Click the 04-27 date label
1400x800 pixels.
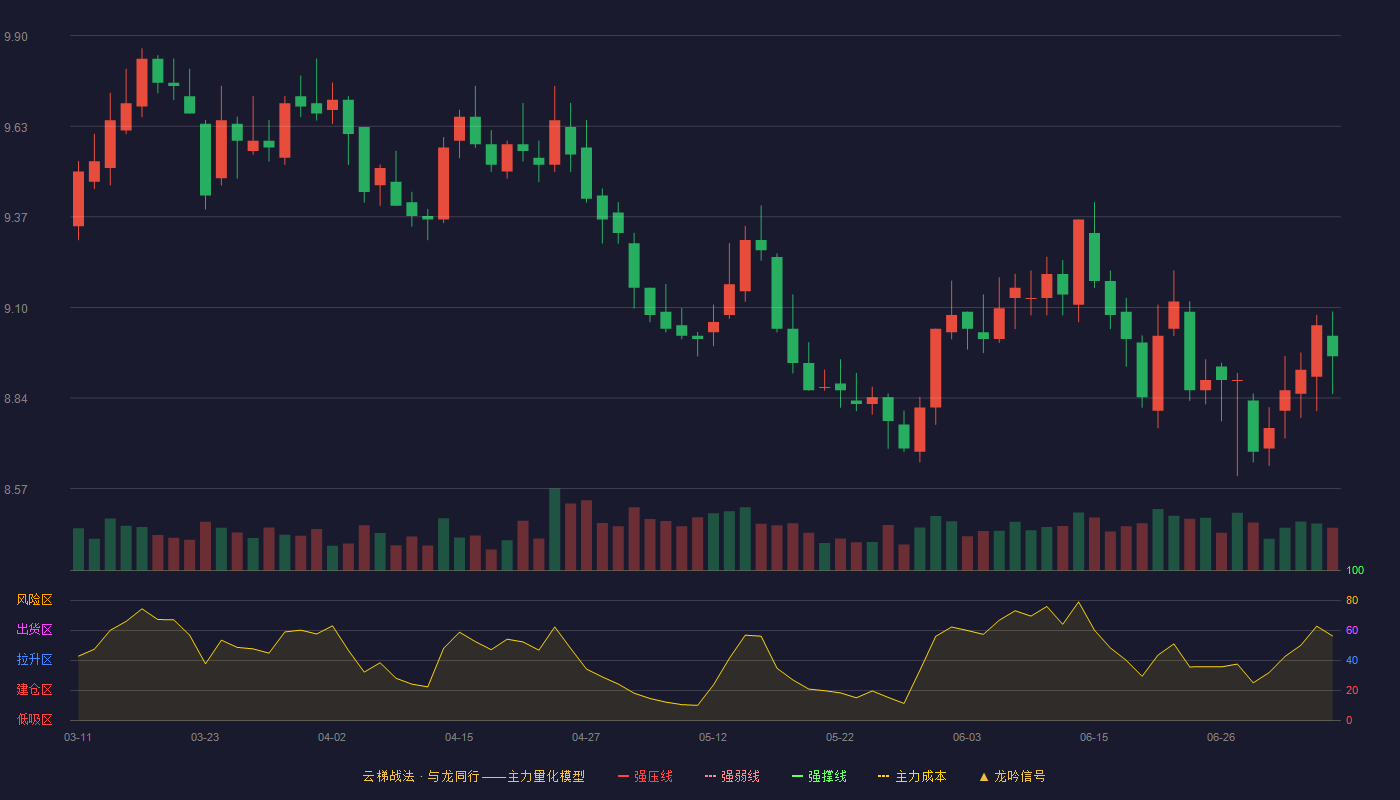click(586, 737)
